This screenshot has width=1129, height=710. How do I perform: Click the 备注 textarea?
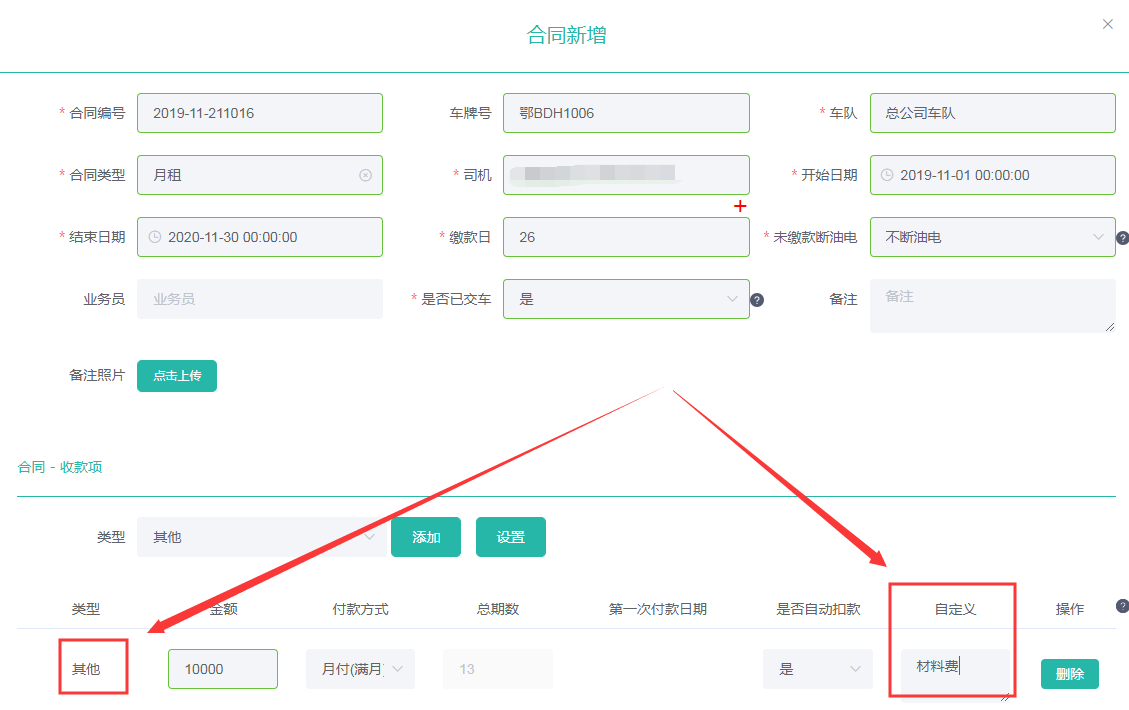(992, 305)
